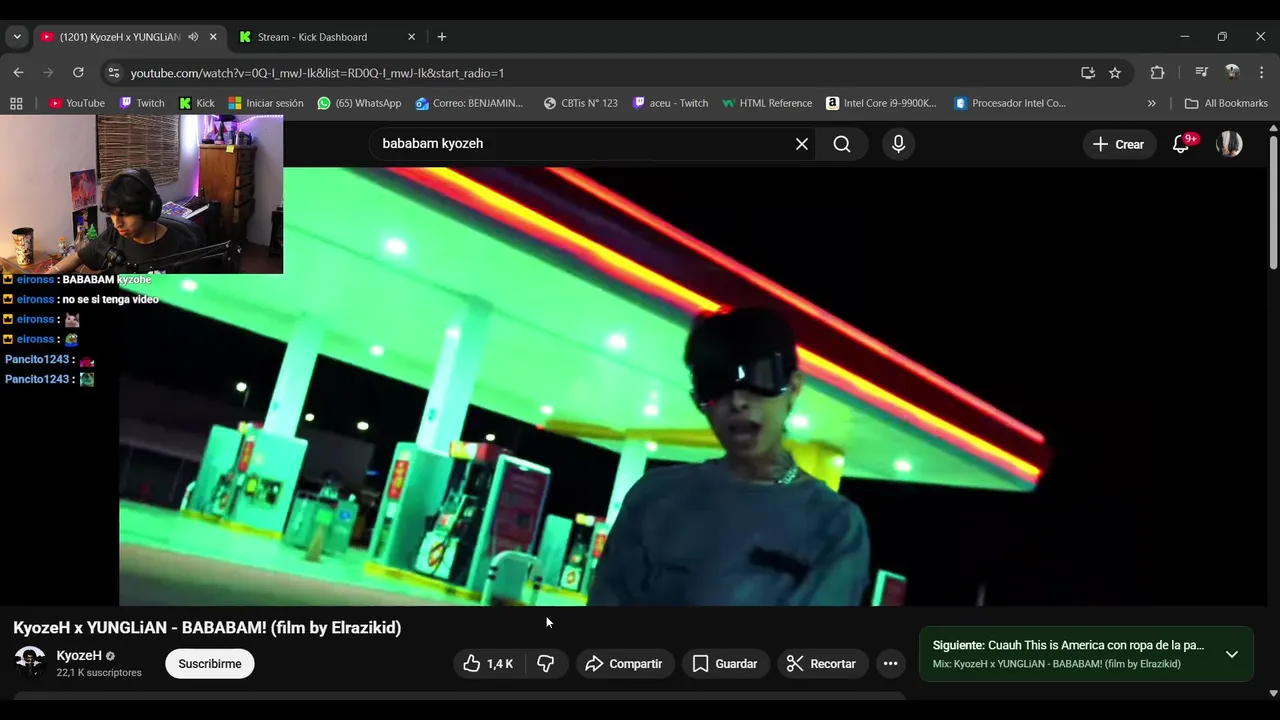
Task: Open YouTube notifications bell
Action: coord(1181,144)
